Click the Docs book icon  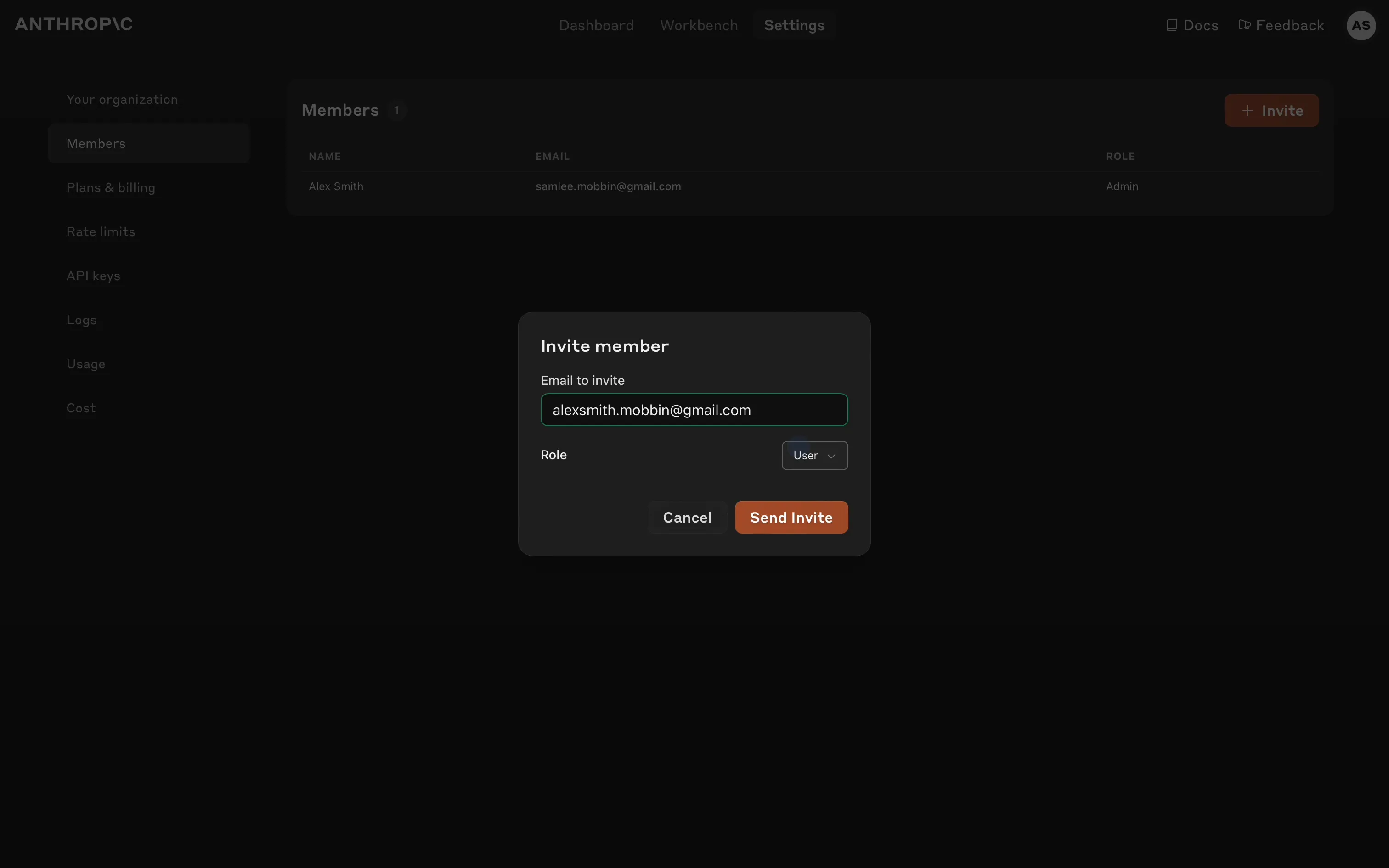1172,25
